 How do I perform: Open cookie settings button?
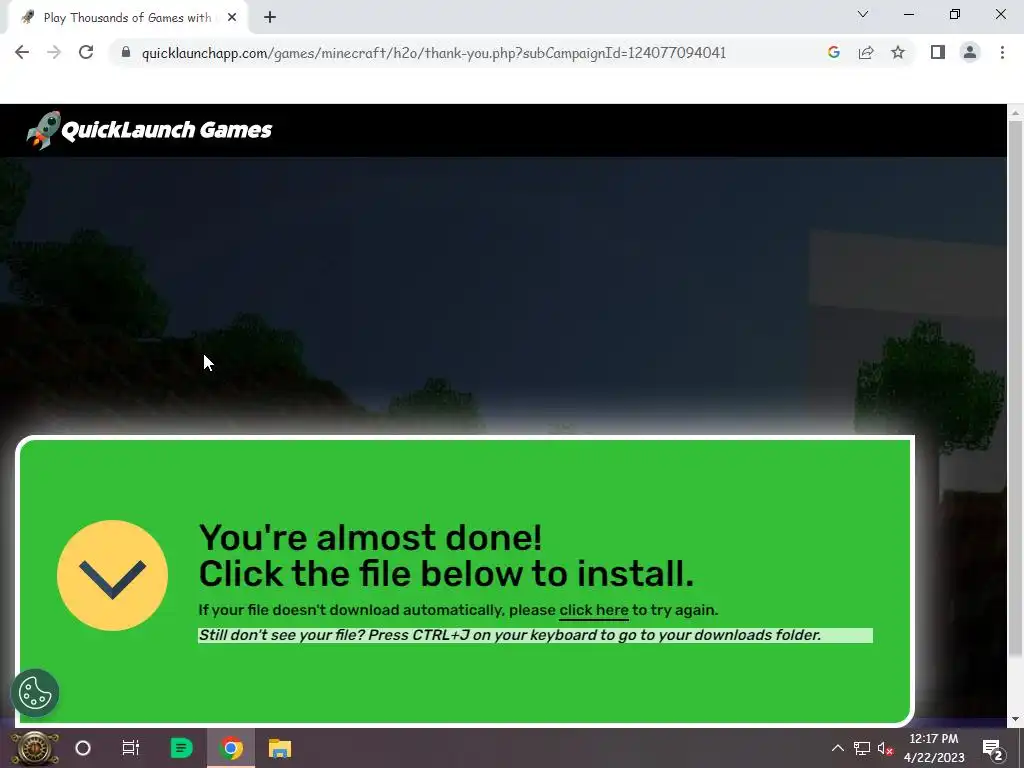click(x=35, y=693)
